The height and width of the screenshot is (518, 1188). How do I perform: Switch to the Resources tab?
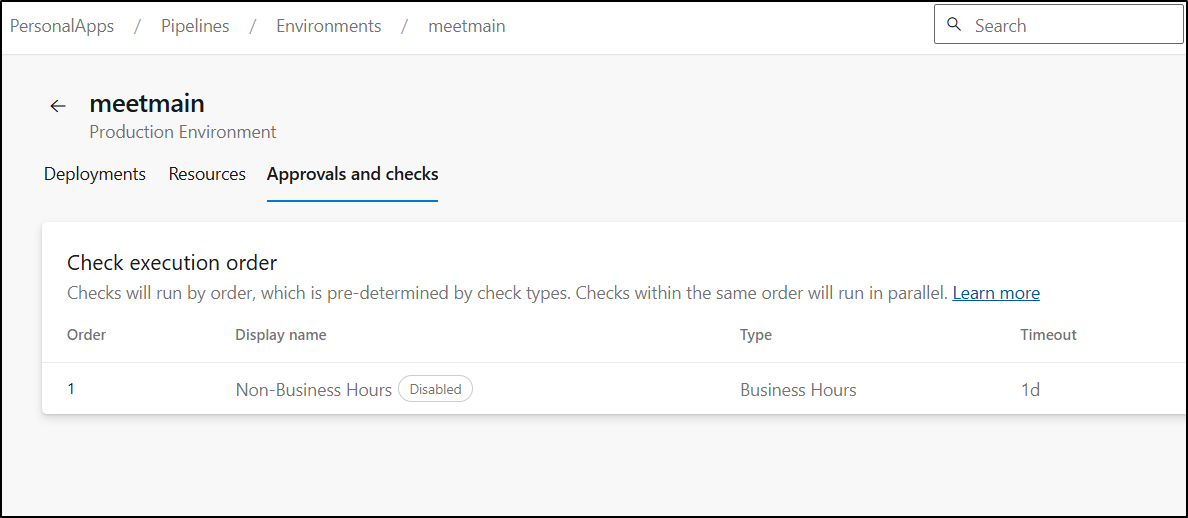tap(207, 174)
